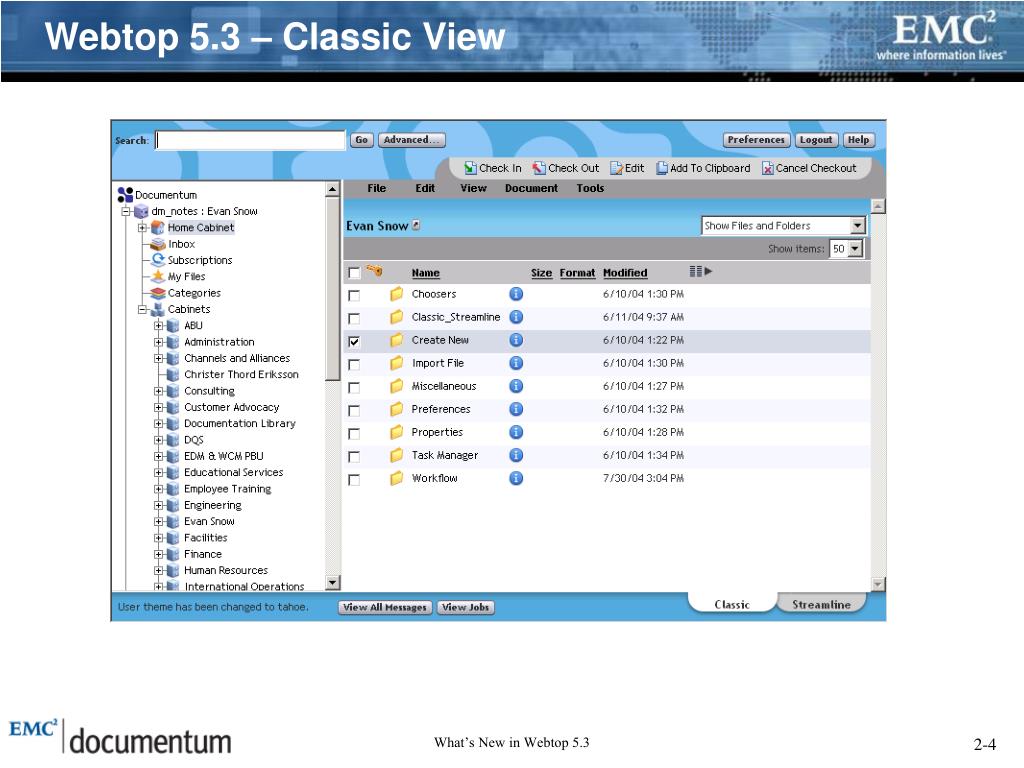The image size is (1024, 768).
Task: Open info icon for Choosers folder
Action: pyautogui.click(x=516, y=294)
